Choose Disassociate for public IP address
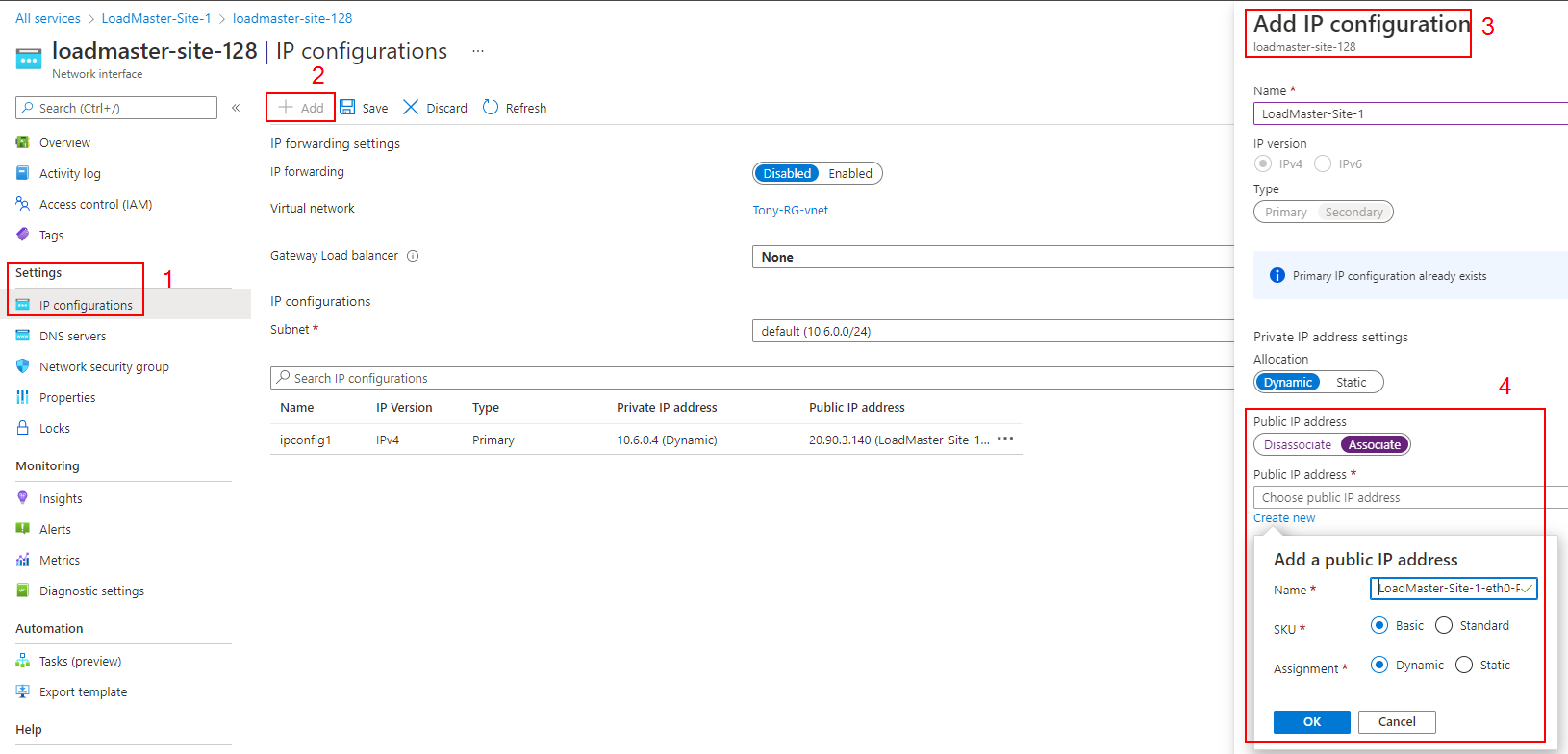Viewport: 1568px width, 754px height. [1298, 444]
